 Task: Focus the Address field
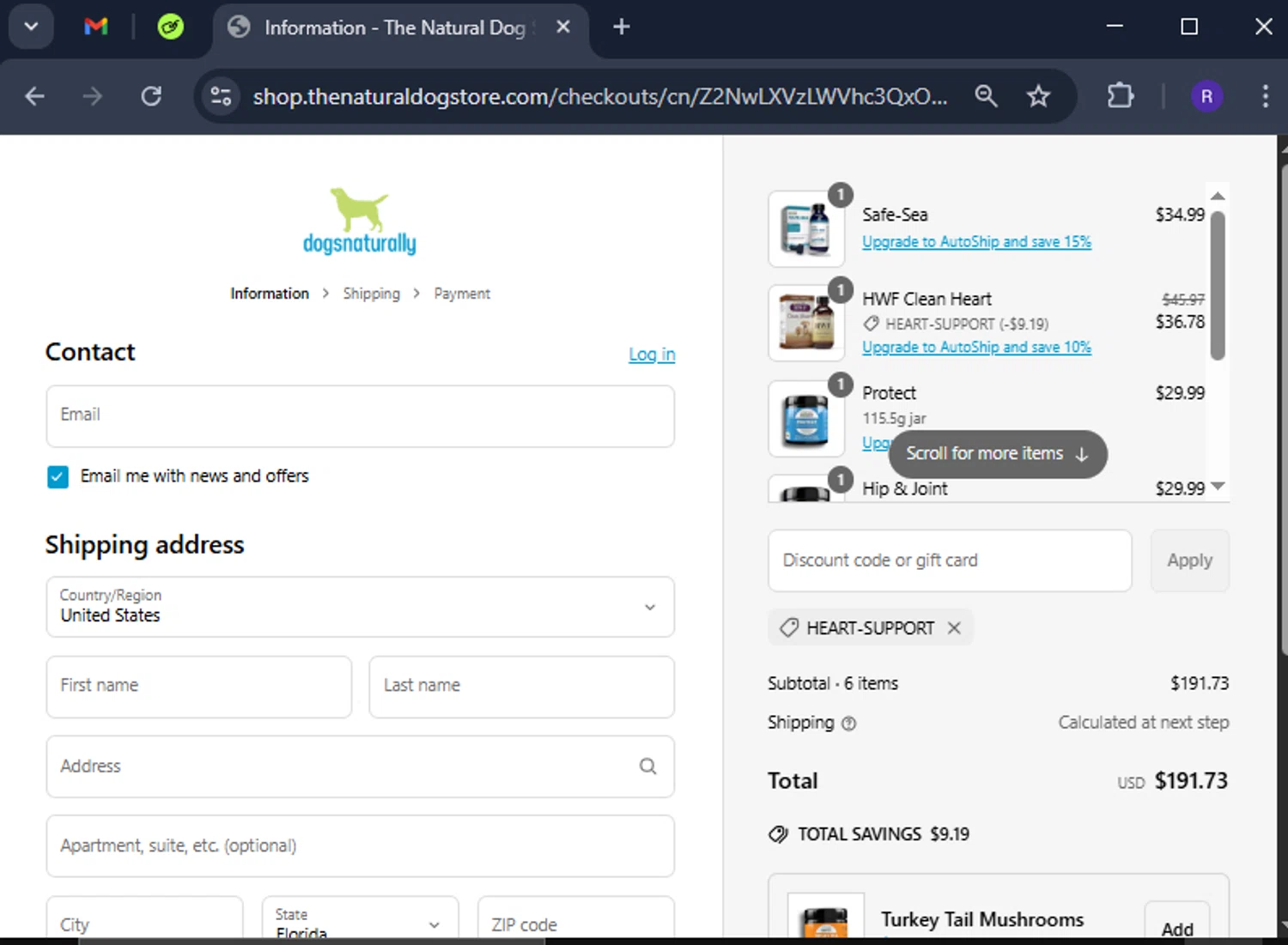point(360,766)
